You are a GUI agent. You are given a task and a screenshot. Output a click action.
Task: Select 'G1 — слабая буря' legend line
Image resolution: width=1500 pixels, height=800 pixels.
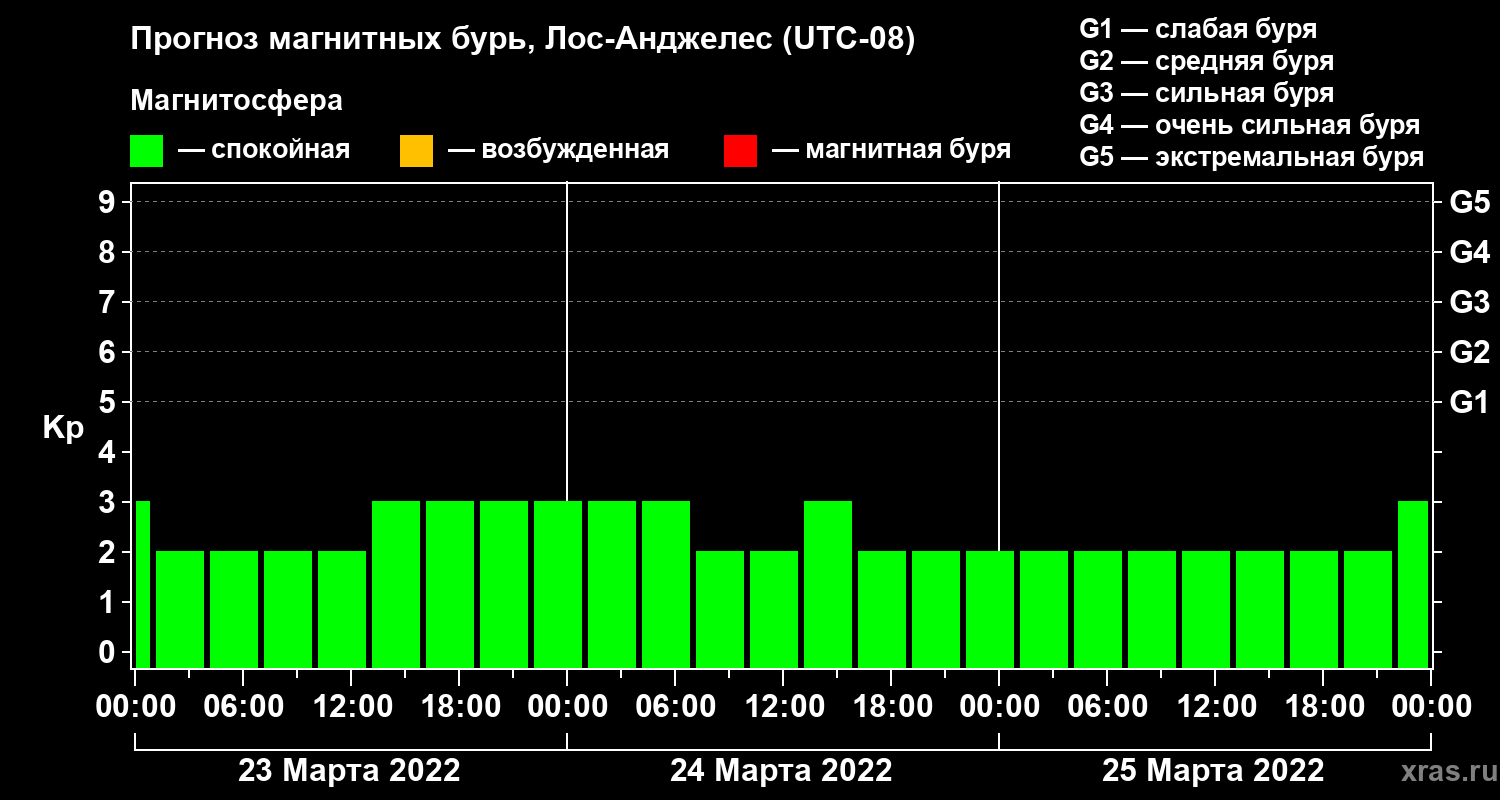[x=1198, y=28]
